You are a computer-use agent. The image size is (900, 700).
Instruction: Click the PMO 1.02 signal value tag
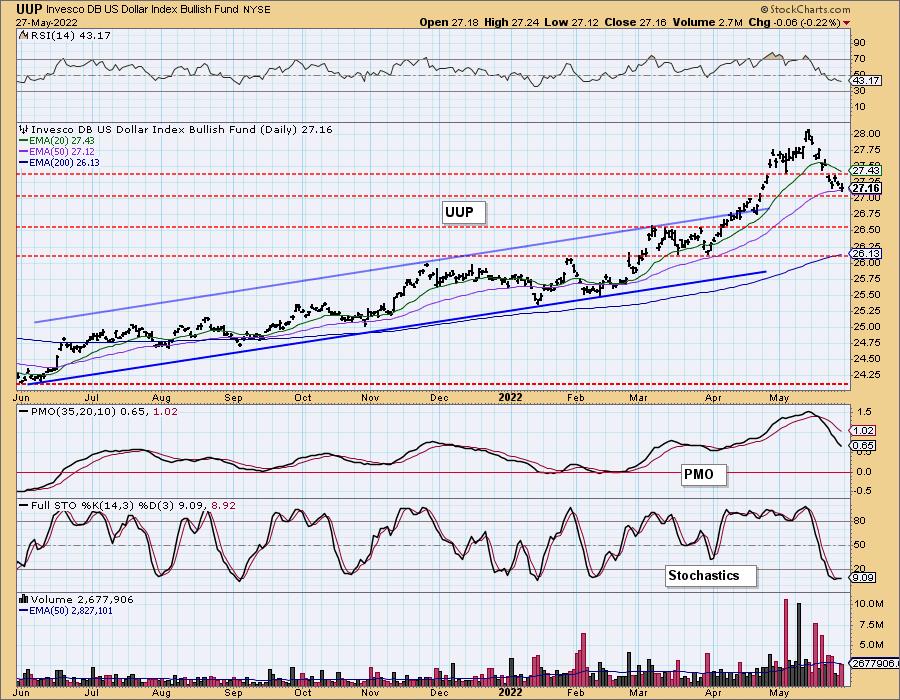click(863, 431)
